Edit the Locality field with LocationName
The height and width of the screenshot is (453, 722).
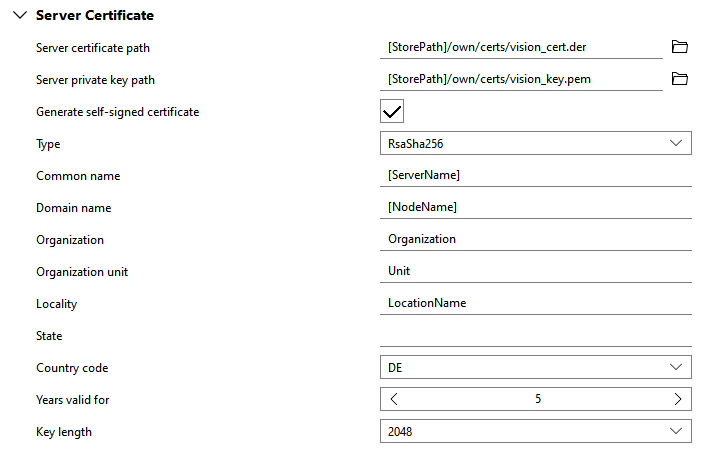(535, 303)
